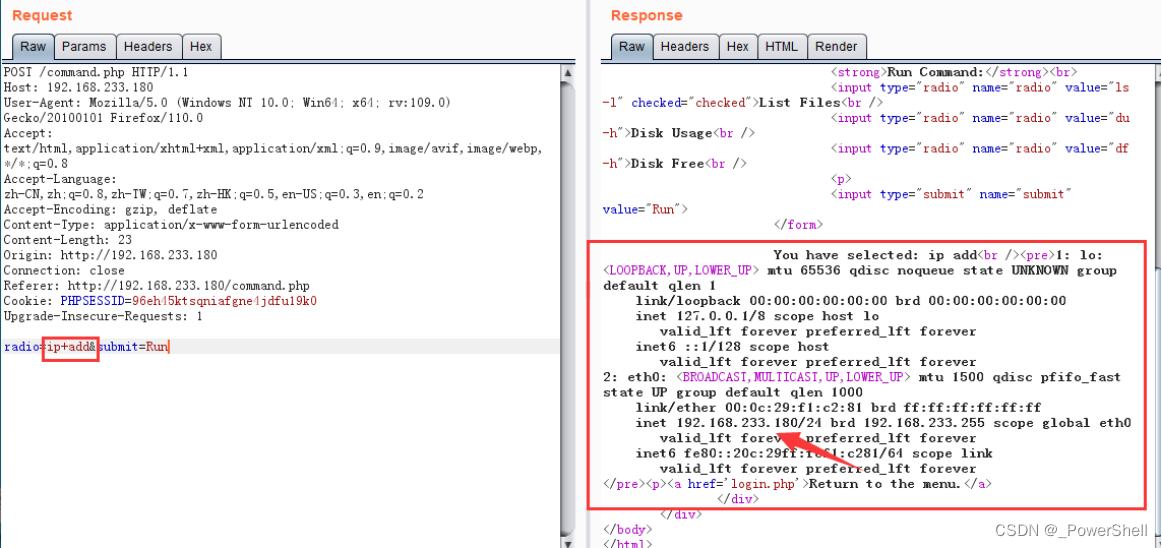The width and height of the screenshot is (1162, 548).
Task: Click the PHPSESSID cookie value
Action: pyautogui.click(x=225, y=301)
